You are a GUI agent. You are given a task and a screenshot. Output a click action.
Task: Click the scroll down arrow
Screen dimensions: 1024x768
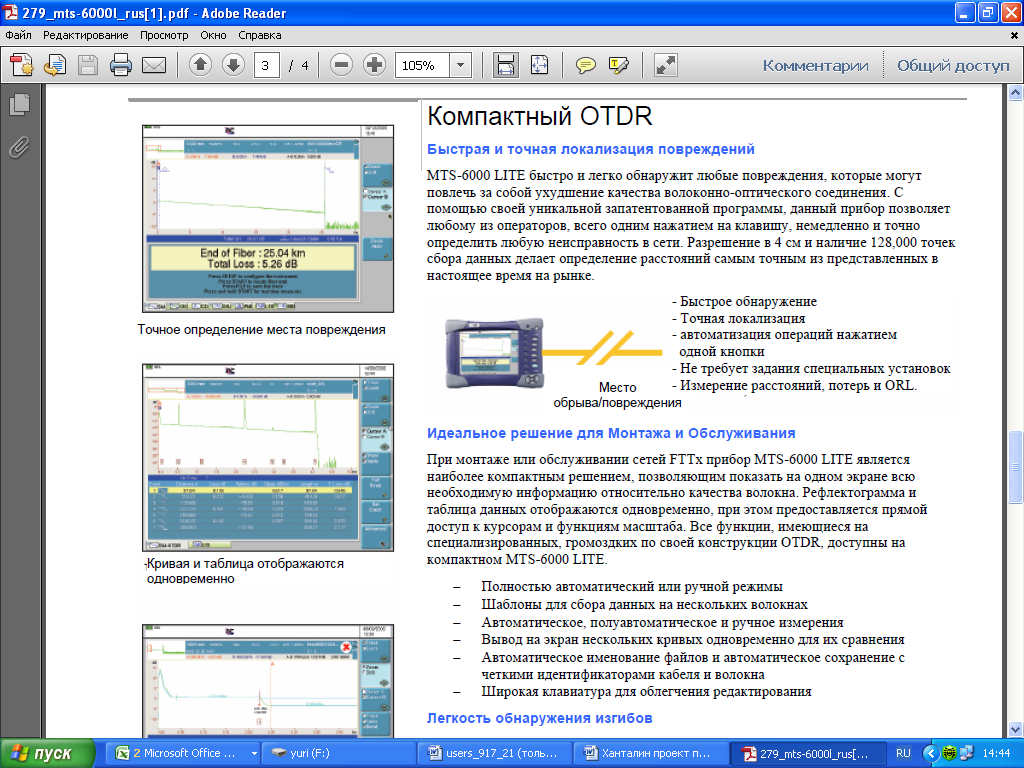point(1016,729)
